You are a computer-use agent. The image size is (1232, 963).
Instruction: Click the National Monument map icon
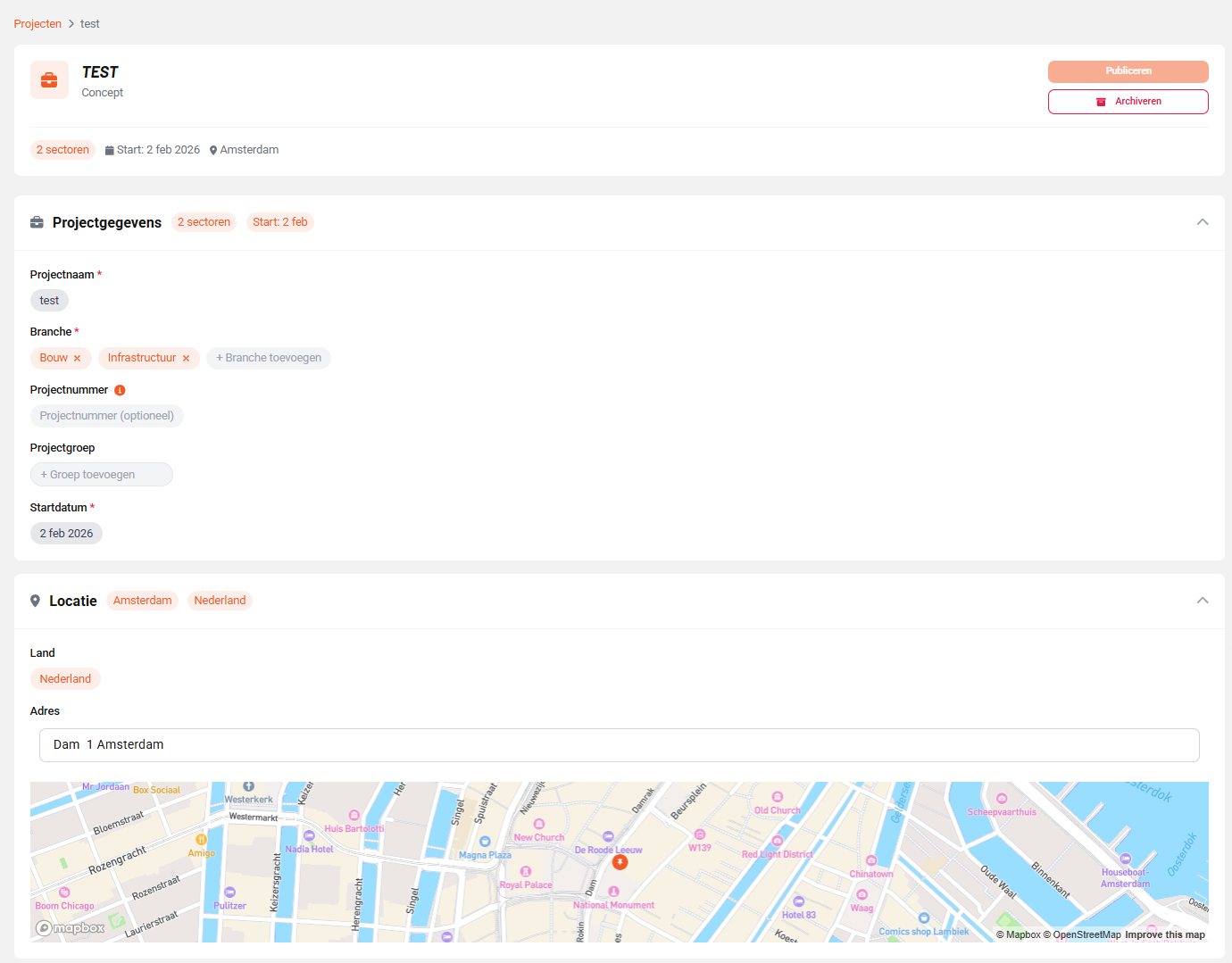coord(613,892)
